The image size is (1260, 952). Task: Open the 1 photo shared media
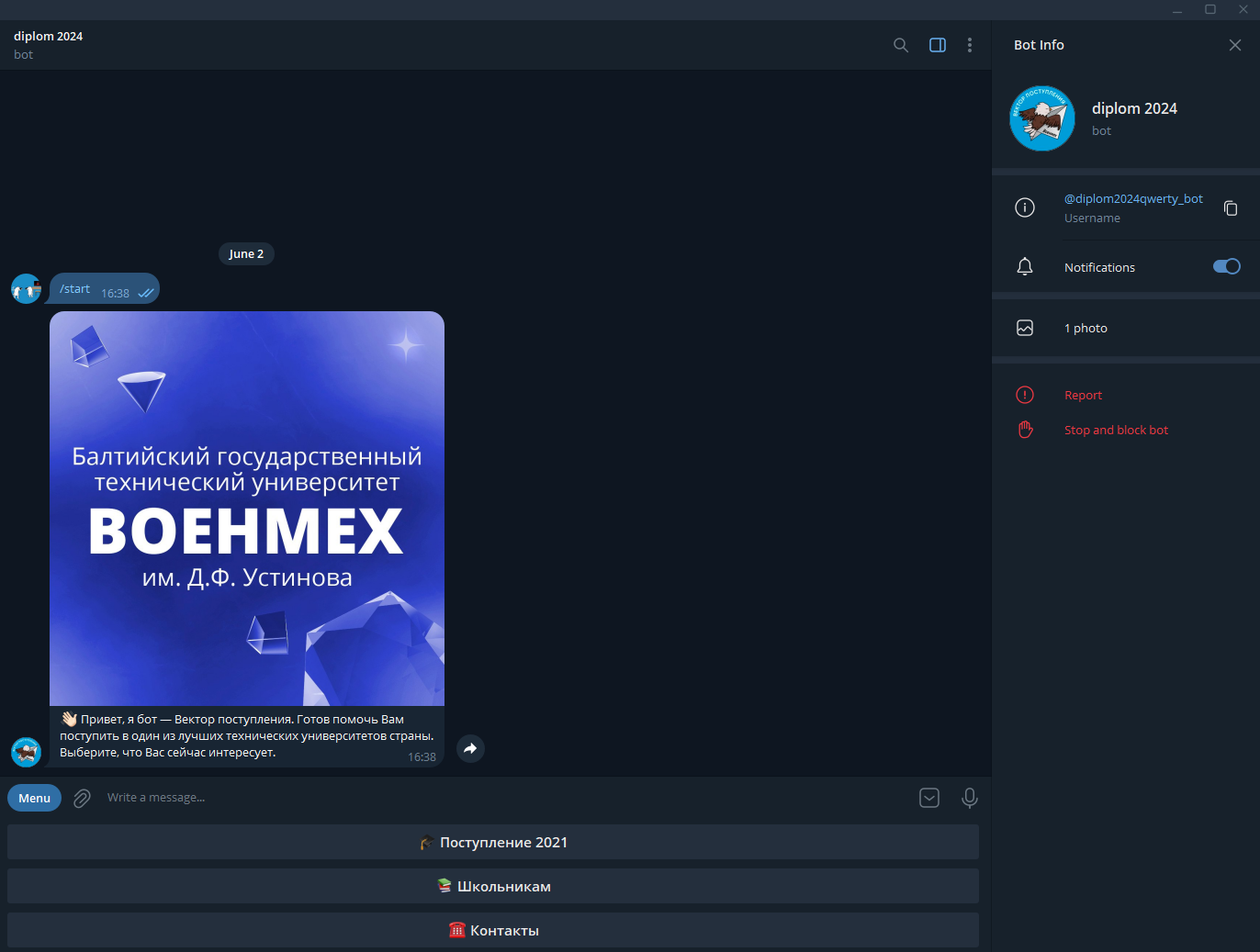[x=1086, y=328]
